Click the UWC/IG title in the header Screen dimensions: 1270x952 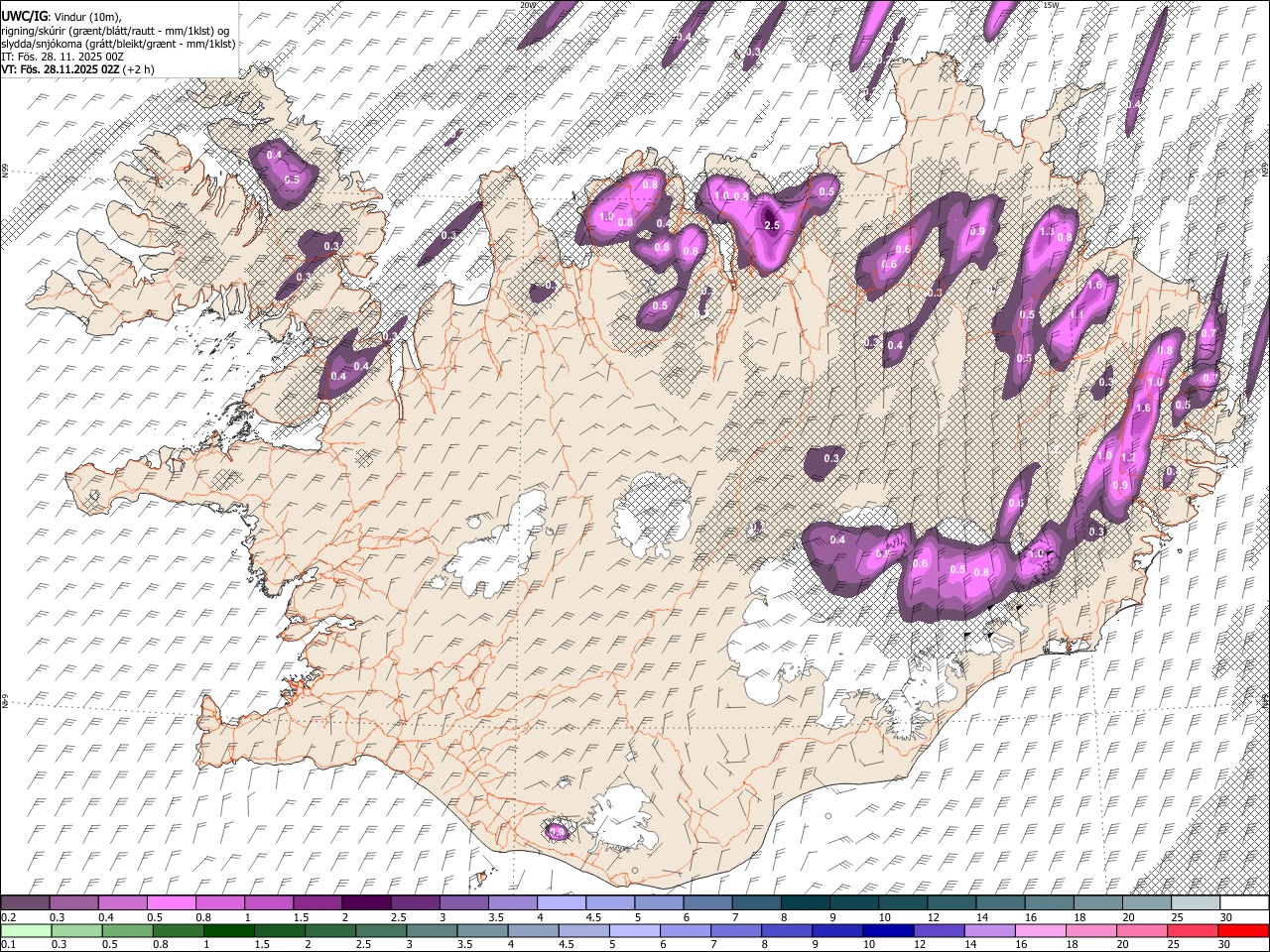[24, 16]
